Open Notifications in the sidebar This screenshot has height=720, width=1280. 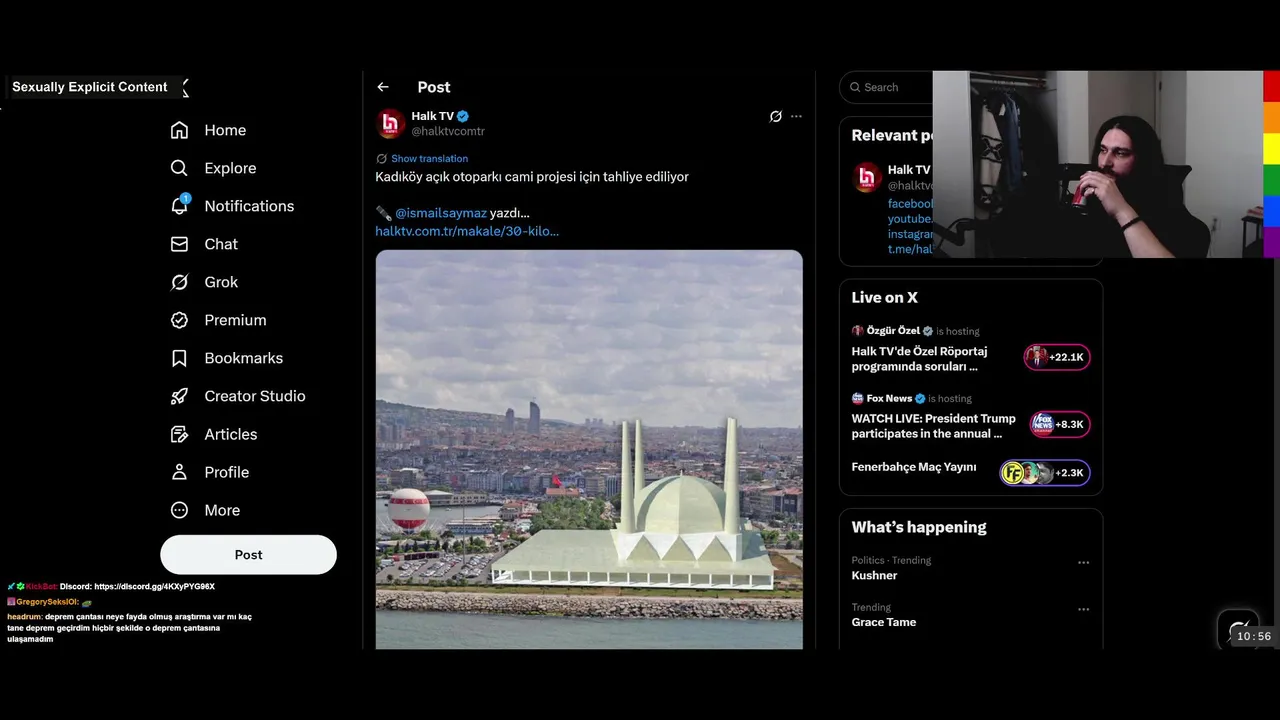point(232,206)
